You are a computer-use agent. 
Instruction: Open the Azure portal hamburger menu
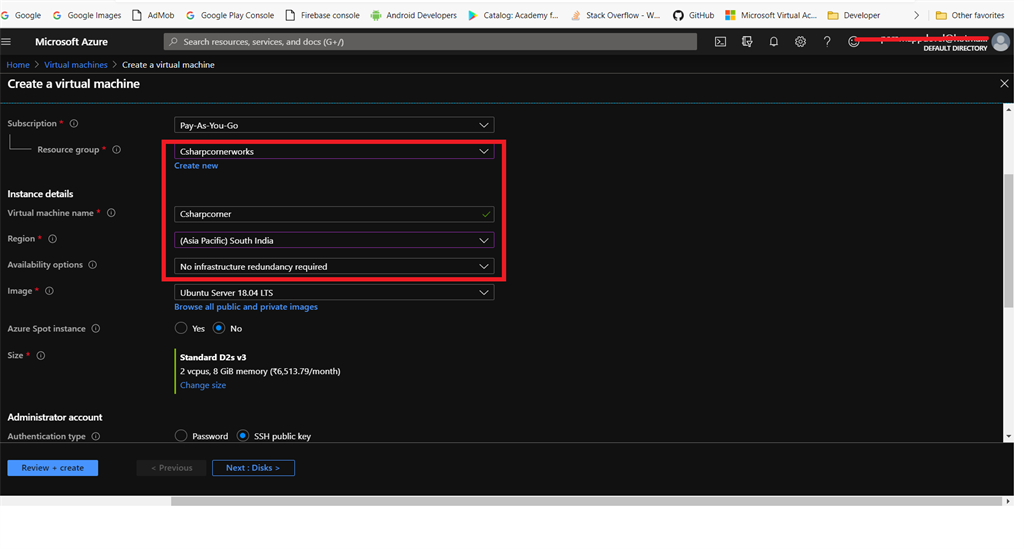point(7,42)
